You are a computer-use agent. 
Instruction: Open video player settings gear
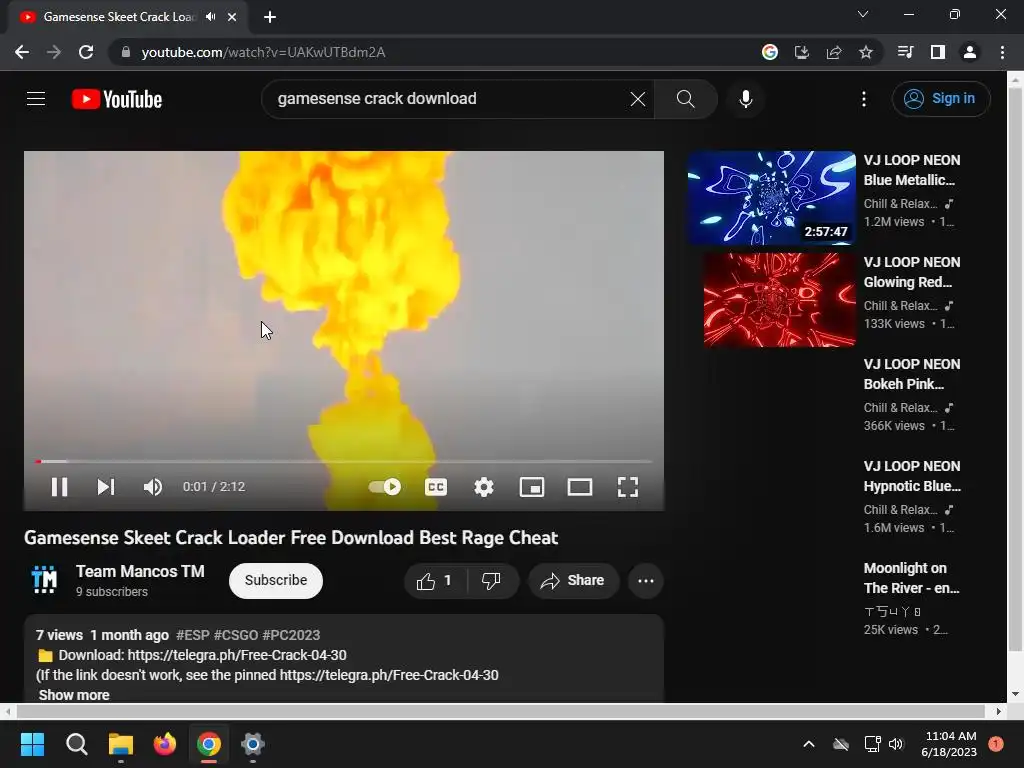point(484,487)
